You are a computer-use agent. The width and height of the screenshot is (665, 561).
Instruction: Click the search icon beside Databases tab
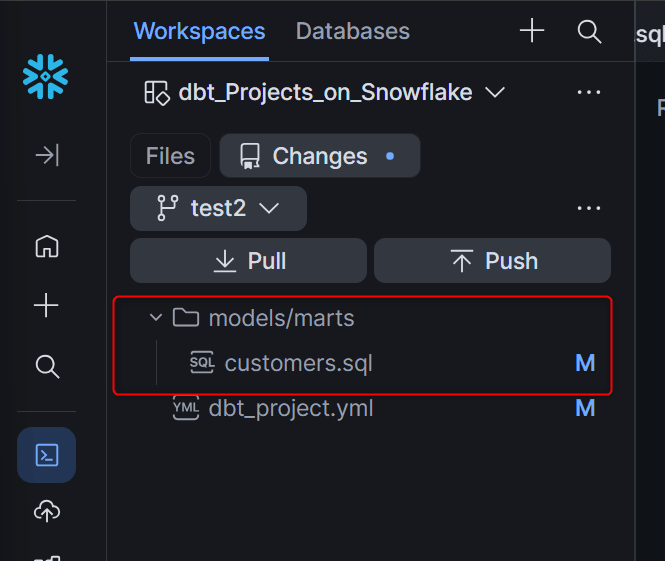[589, 31]
